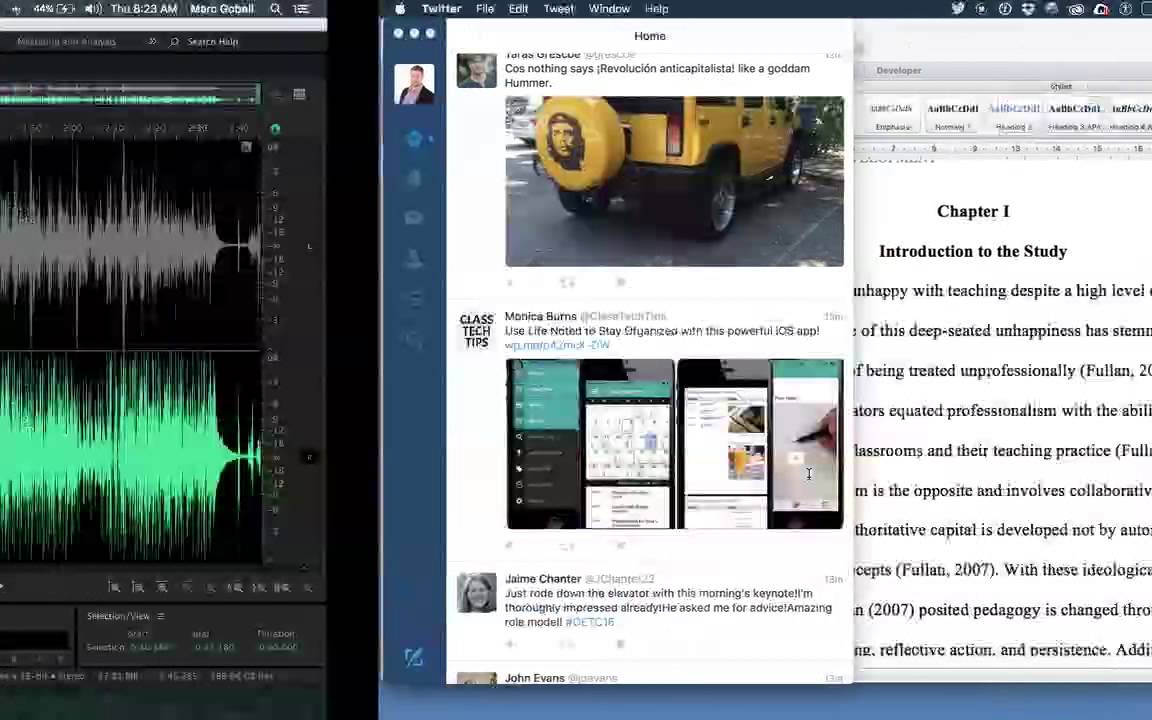Open Notification Center icon in left menu bar
Image resolution: width=1152 pixels, height=720 pixels.
pyautogui.click(x=300, y=9)
